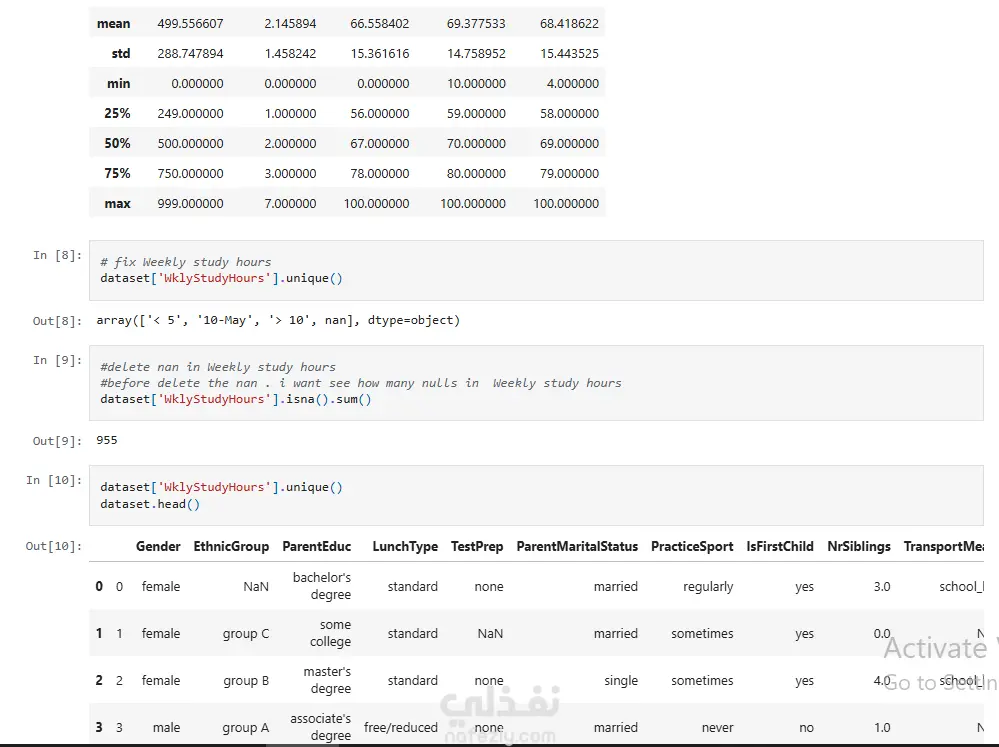
Task: Click the max row label in statistics table
Action: tap(117, 204)
